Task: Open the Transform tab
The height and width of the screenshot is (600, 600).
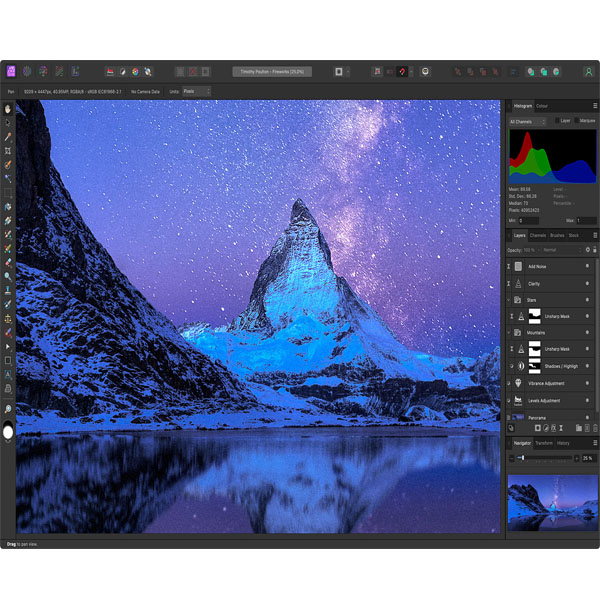Action: 544,442
